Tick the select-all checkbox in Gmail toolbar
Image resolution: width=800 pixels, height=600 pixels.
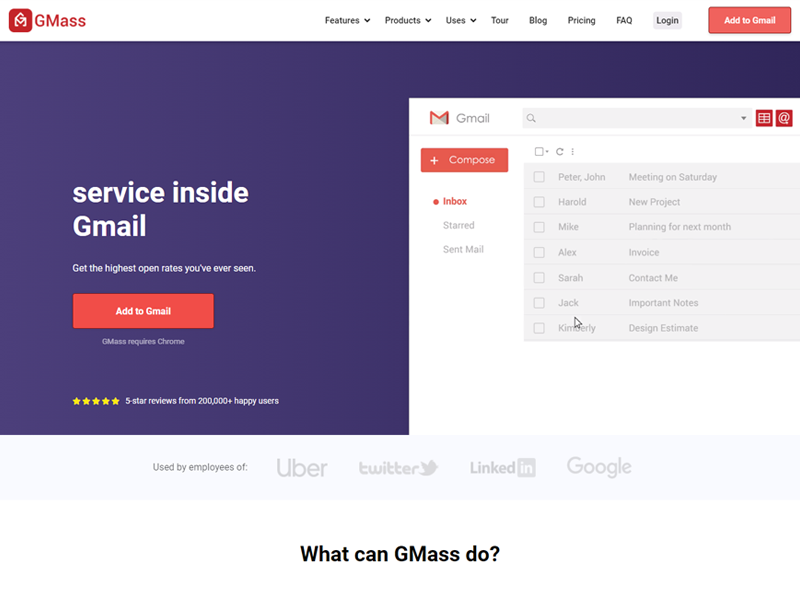click(539, 152)
